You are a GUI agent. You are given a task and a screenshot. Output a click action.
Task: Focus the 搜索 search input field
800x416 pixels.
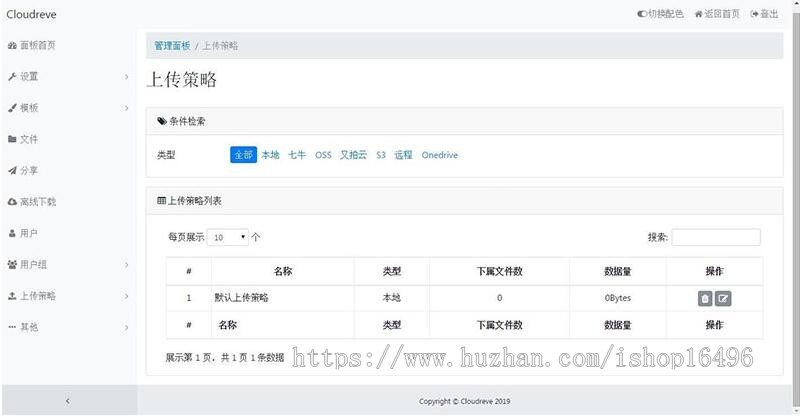716,237
